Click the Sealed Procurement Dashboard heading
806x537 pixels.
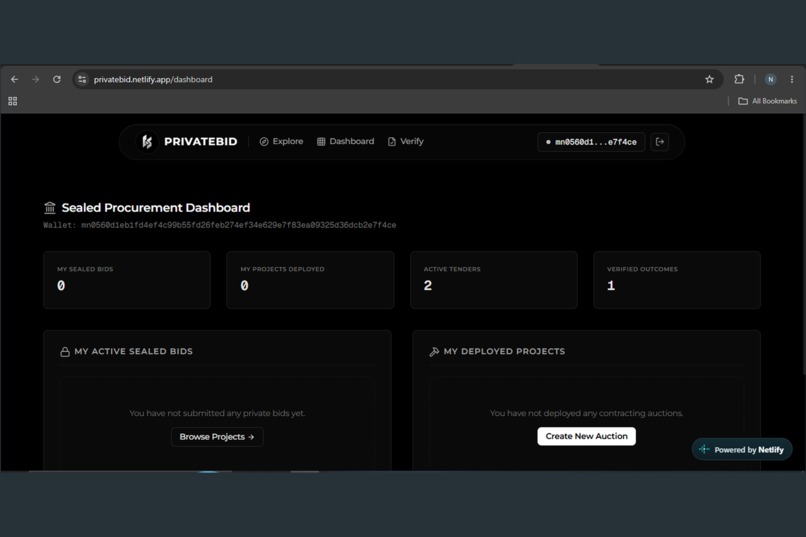coord(156,208)
